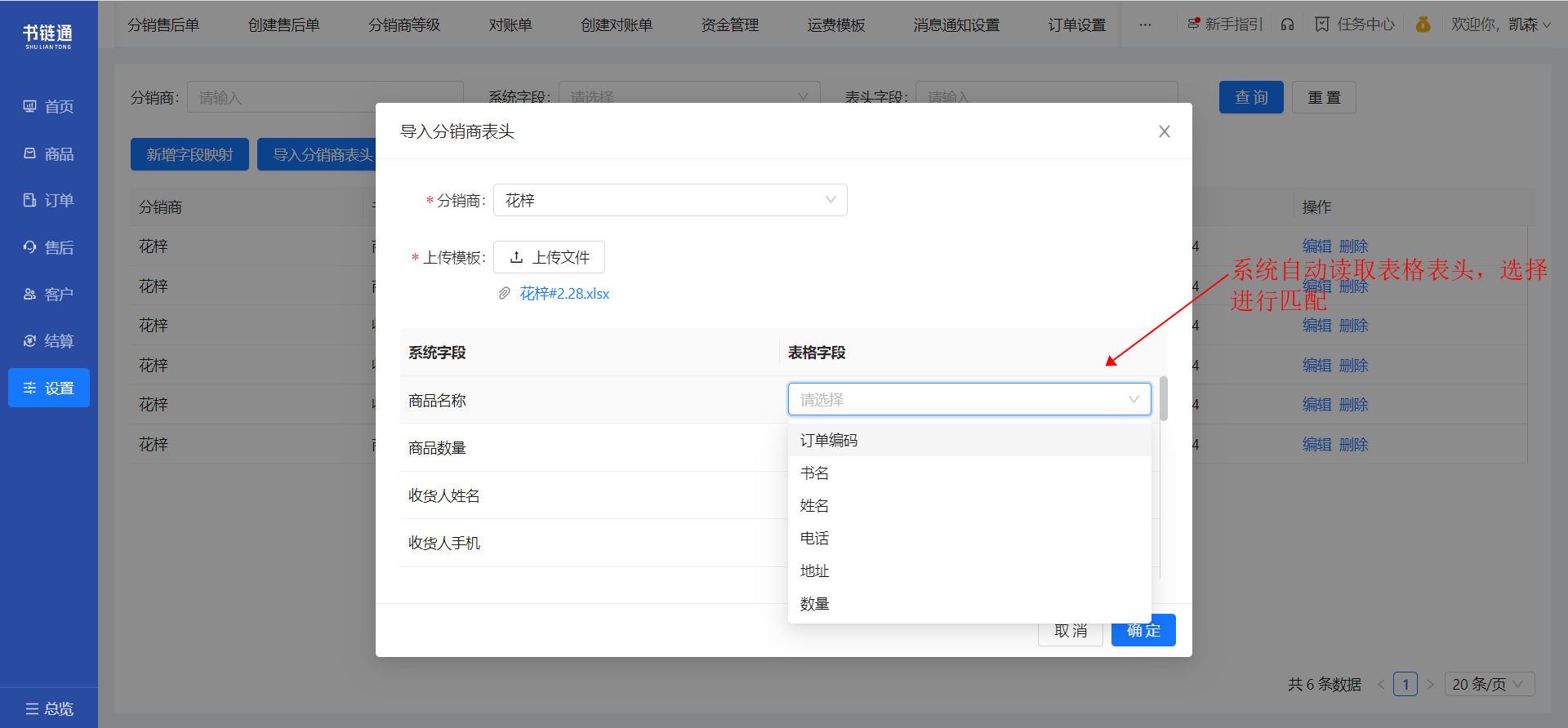Go to page 1 in pagination
This screenshot has width=1568, height=728.
pos(1405,684)
